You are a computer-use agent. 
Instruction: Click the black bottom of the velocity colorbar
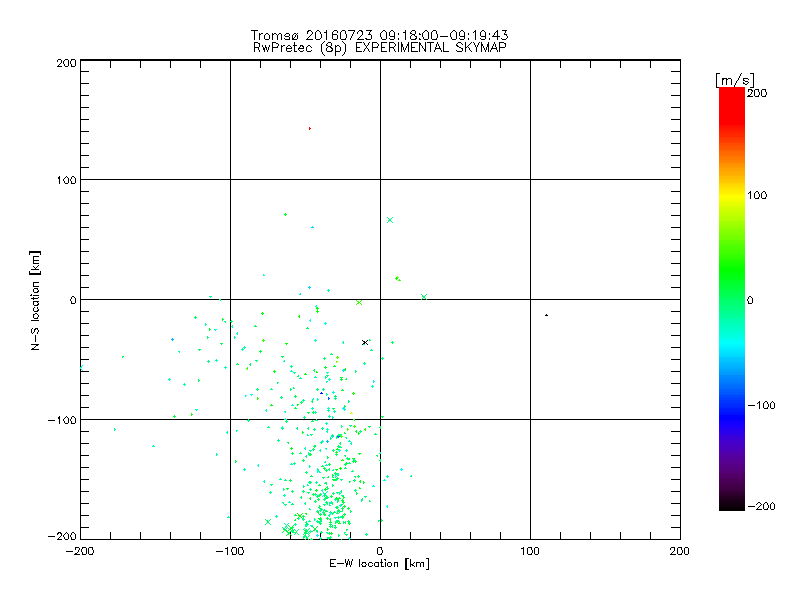pos(732,503)
